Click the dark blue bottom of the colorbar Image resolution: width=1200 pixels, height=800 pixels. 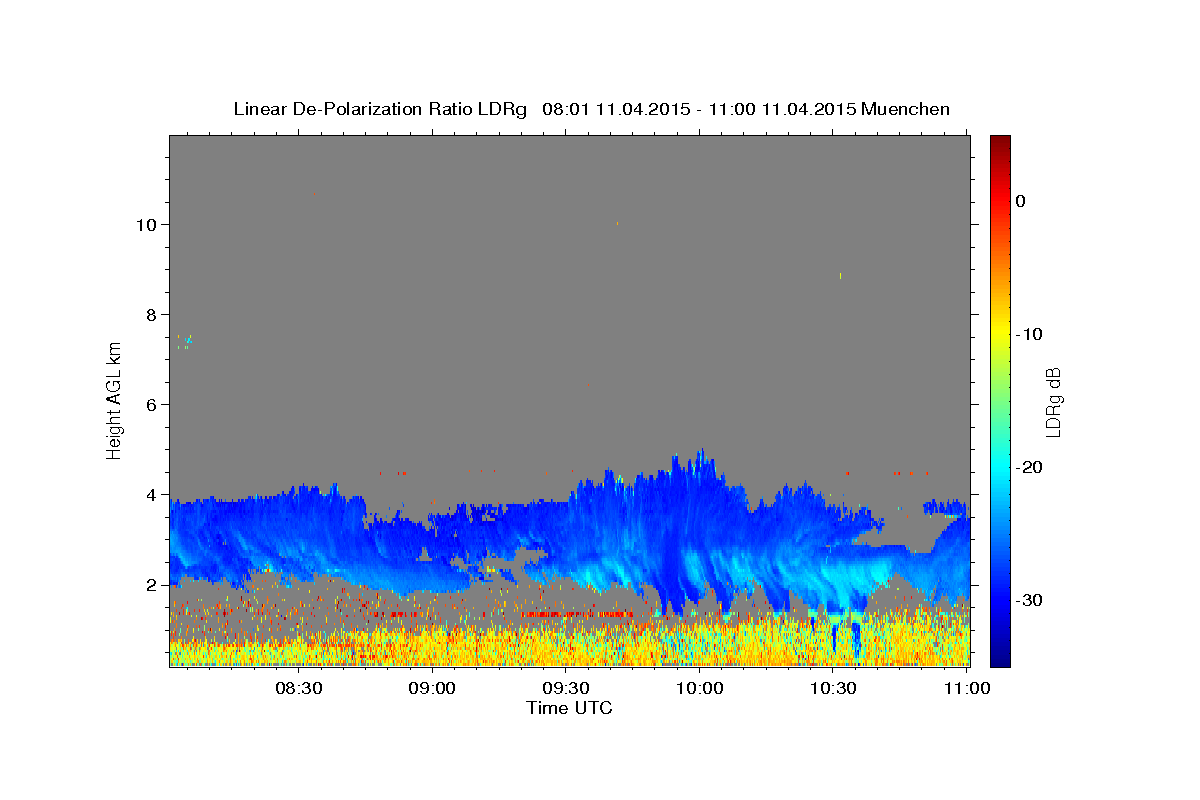click(1000, 658)
